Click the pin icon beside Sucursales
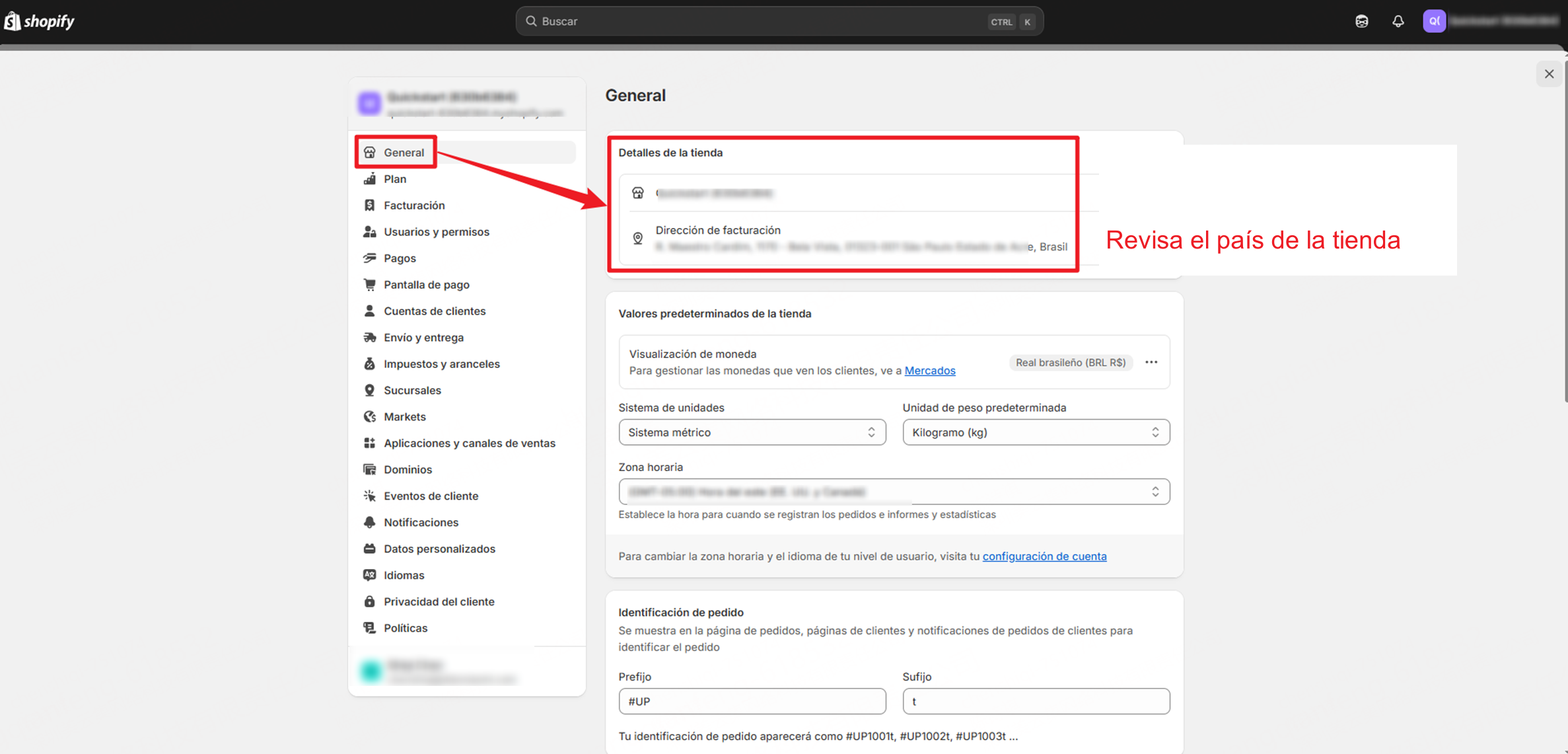Image resolution: width=1568 pixels, height=754 pixels. point(370,391)
